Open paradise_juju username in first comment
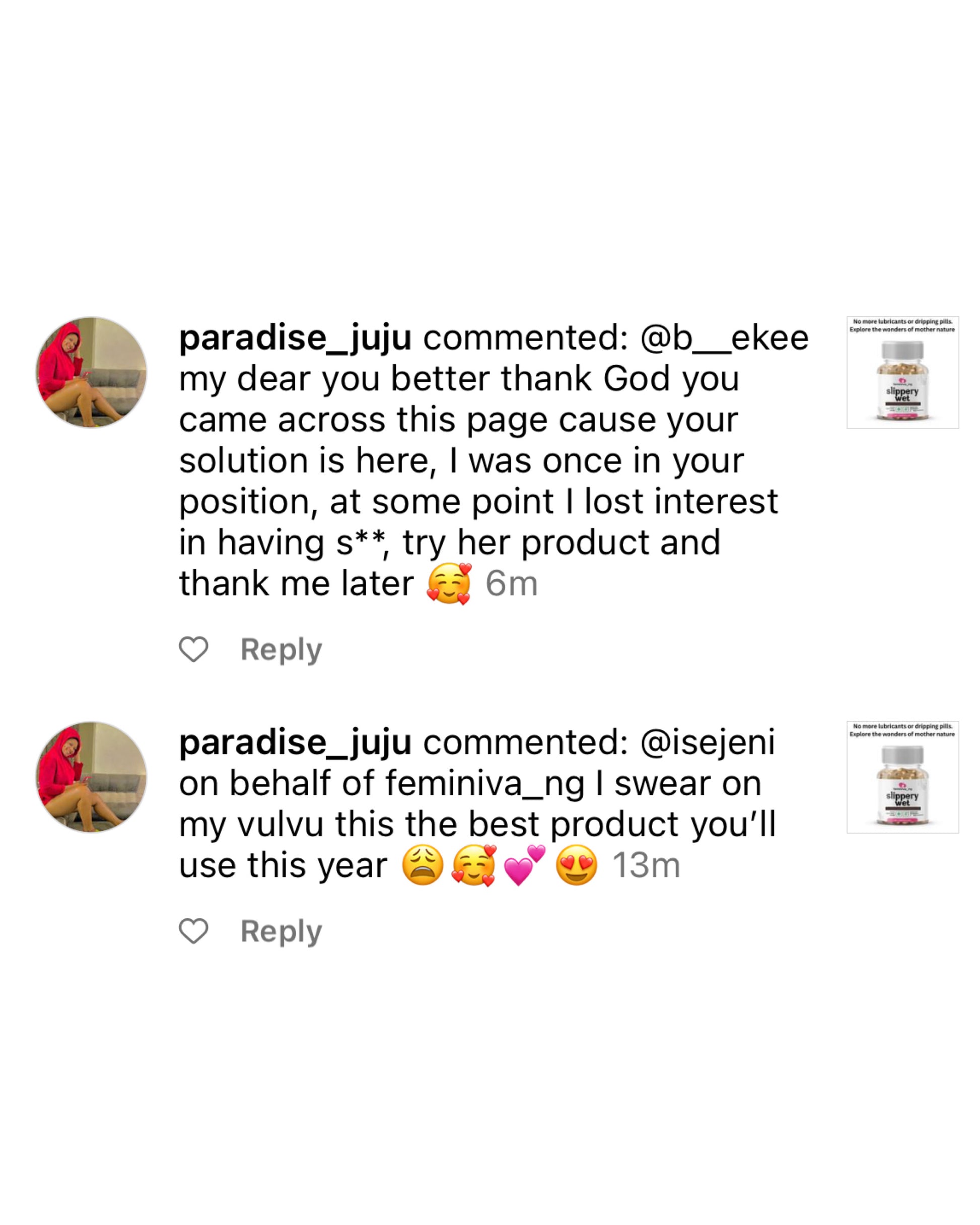This screenshot has width=980, height=1225. [296, 338]
